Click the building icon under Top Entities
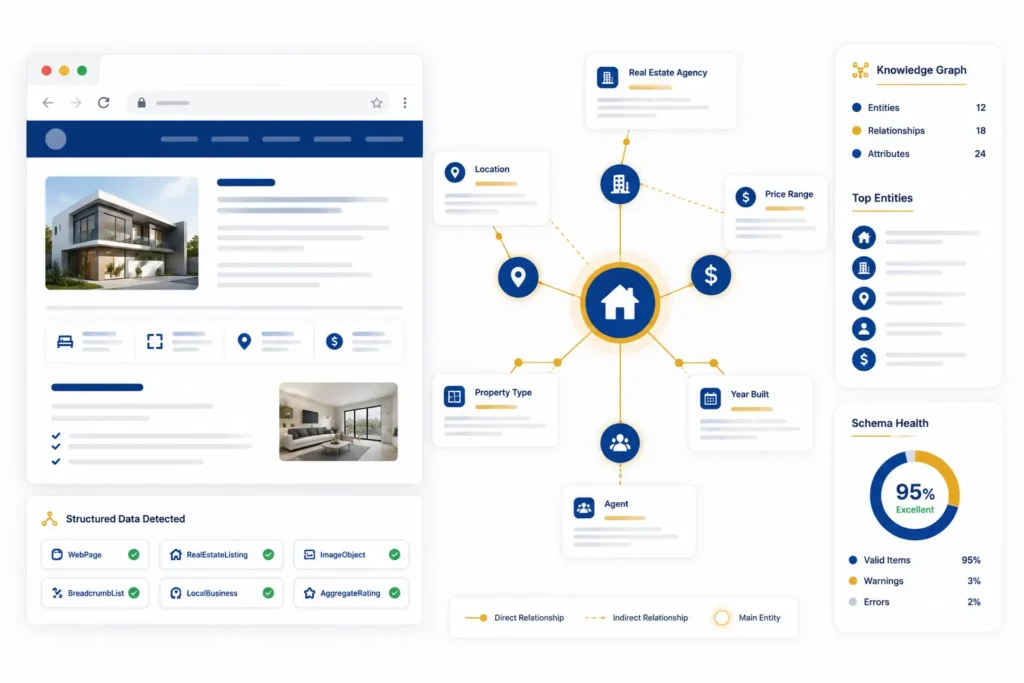 (x=863, y=268)
